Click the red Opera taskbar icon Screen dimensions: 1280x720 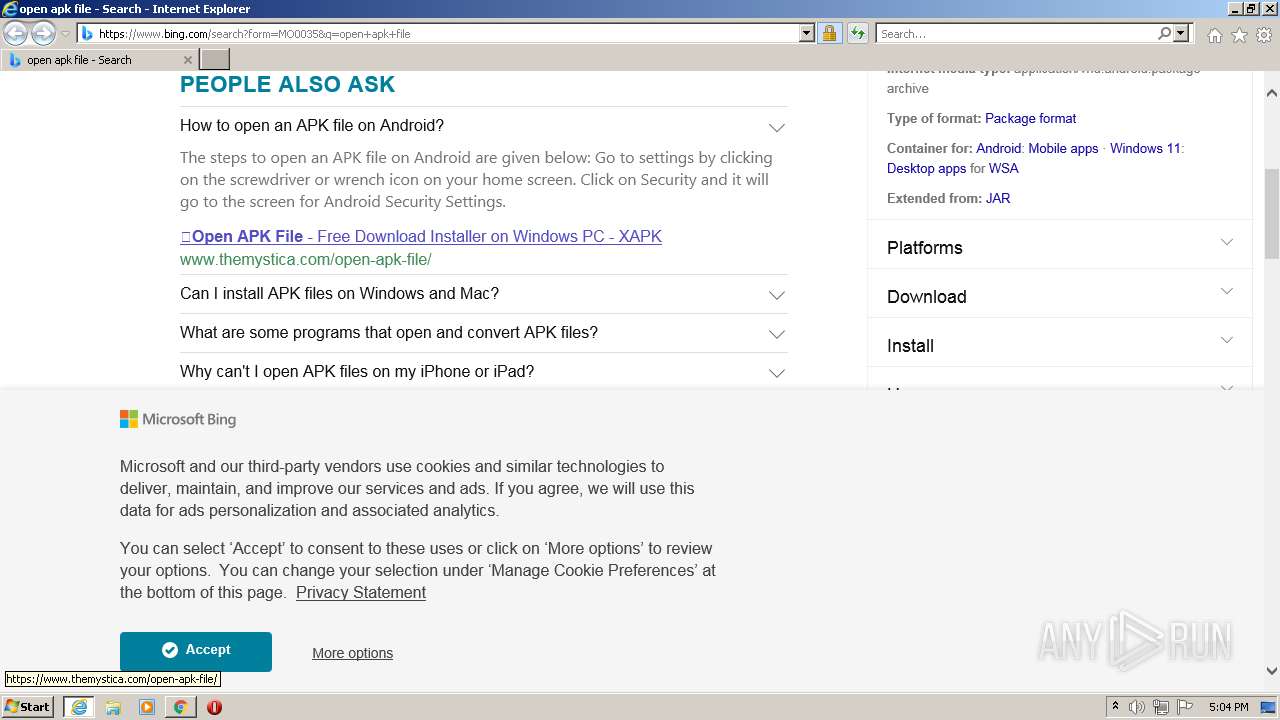coord(214,707)
